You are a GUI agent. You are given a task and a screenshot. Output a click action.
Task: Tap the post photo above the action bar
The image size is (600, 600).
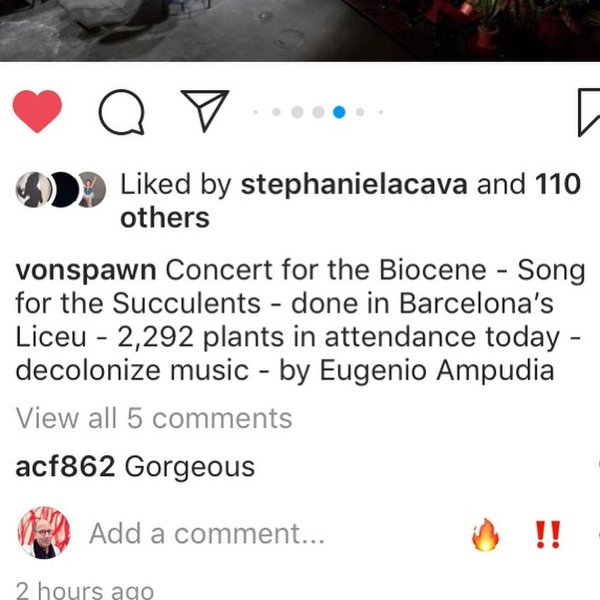click(x=300, y=30)
